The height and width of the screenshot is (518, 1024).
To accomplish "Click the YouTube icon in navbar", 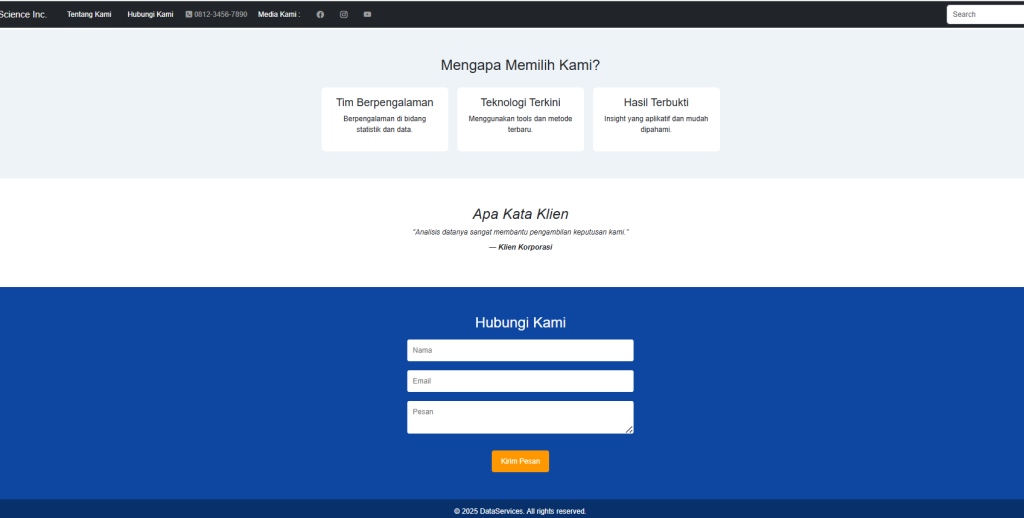I will pos(367,14).
